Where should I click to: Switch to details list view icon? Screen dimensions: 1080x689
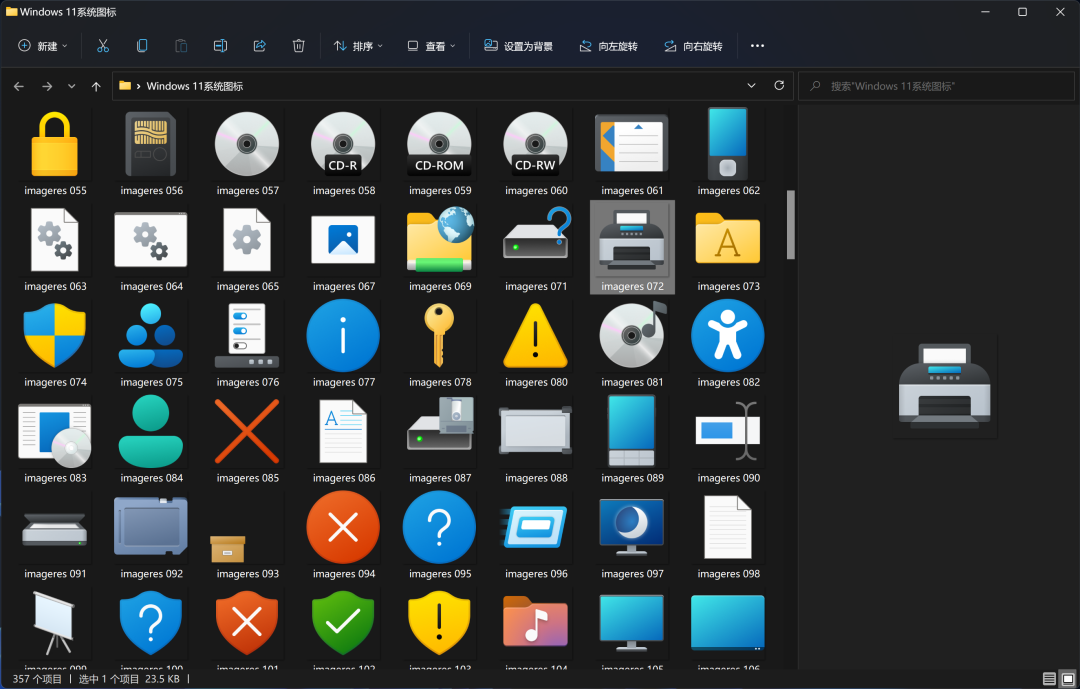point(1049,679)
